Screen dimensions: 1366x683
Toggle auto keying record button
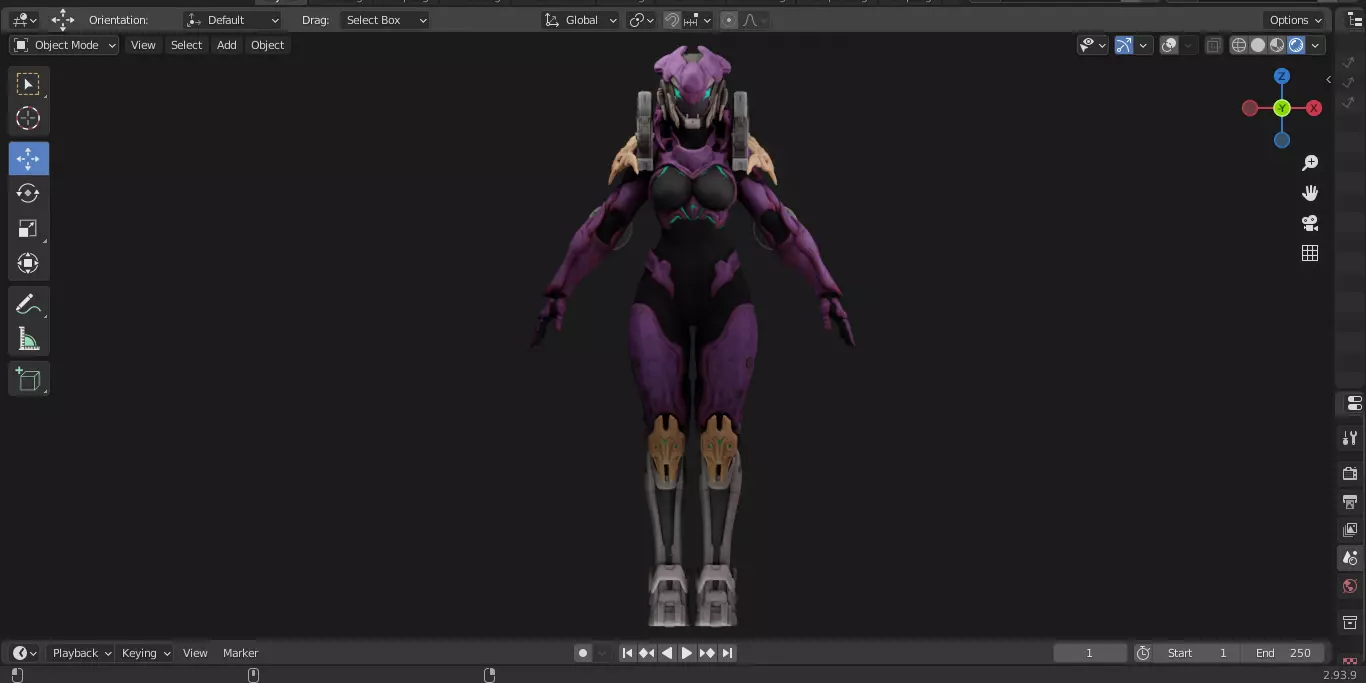[x=583, y=653]
